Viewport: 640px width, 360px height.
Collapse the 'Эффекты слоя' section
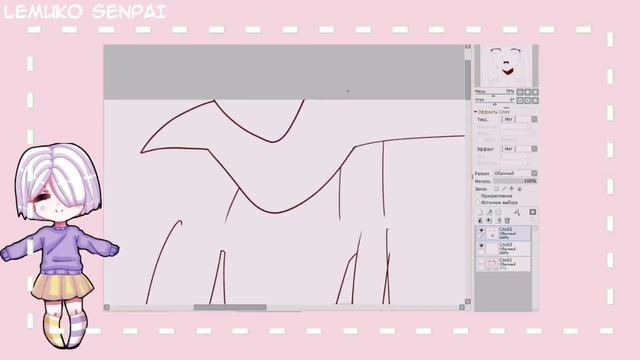476,112
